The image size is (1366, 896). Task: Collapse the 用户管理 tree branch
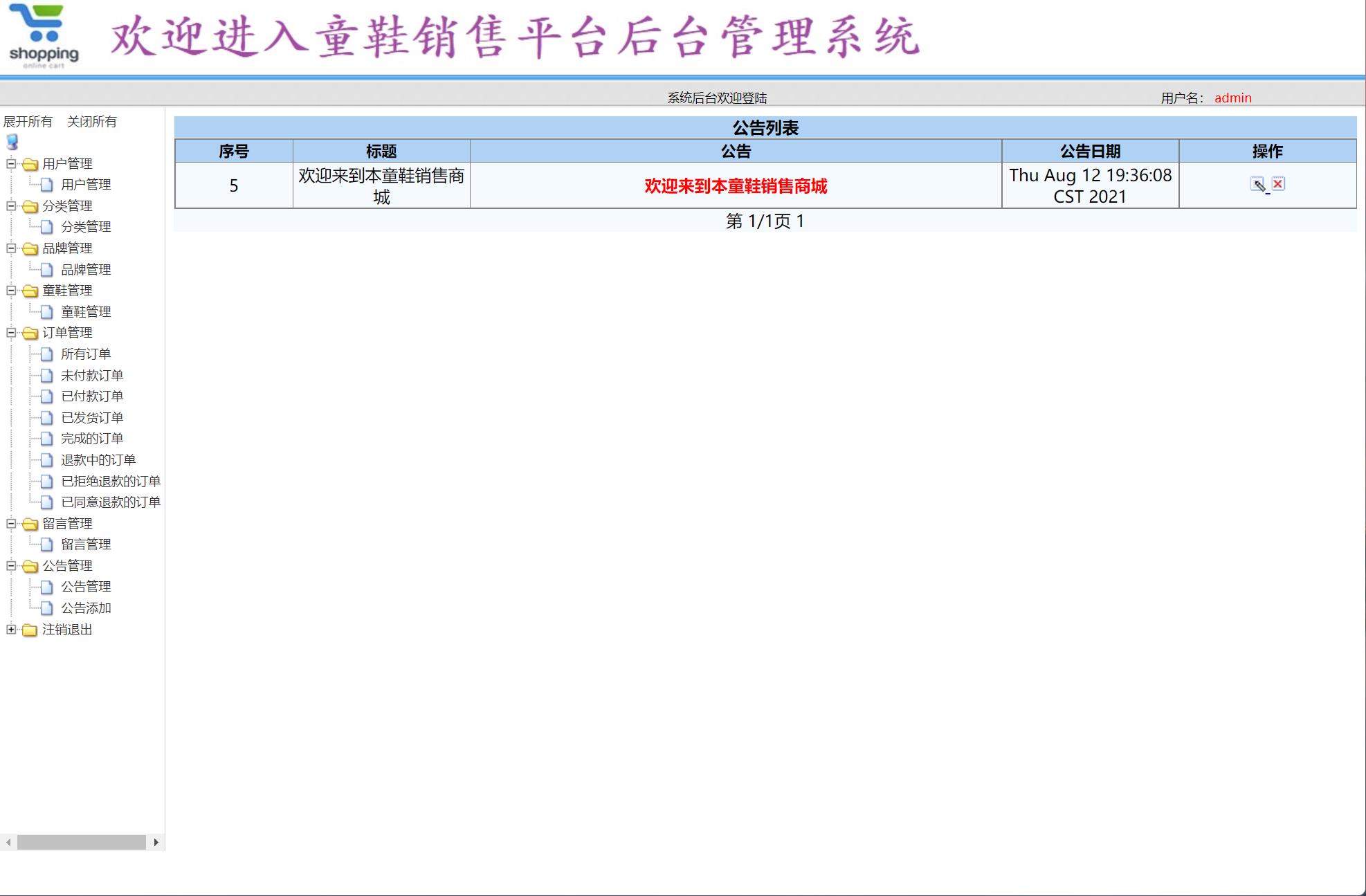(10, 165)
